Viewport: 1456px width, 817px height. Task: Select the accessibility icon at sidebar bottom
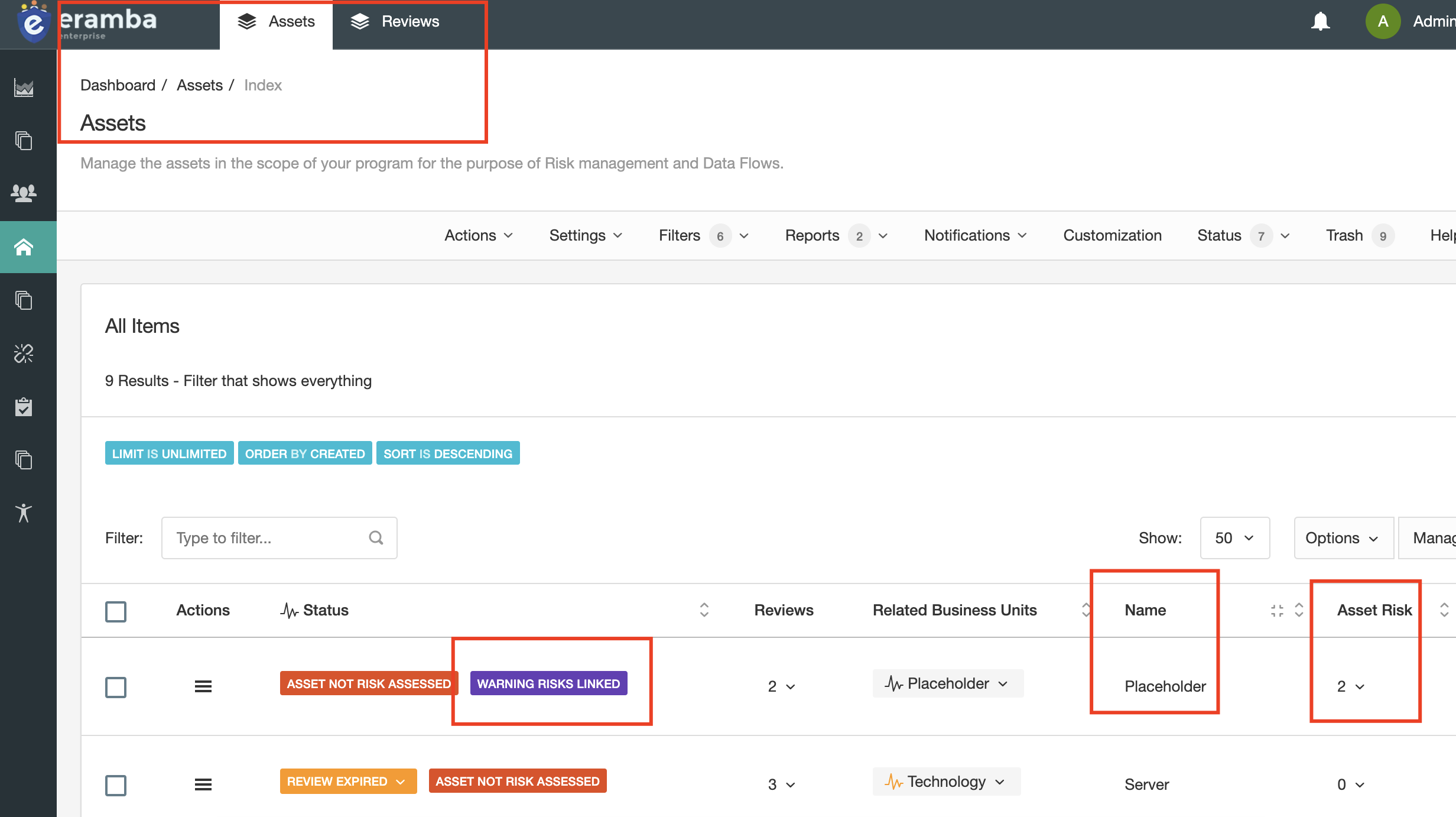tap(24, 513)
